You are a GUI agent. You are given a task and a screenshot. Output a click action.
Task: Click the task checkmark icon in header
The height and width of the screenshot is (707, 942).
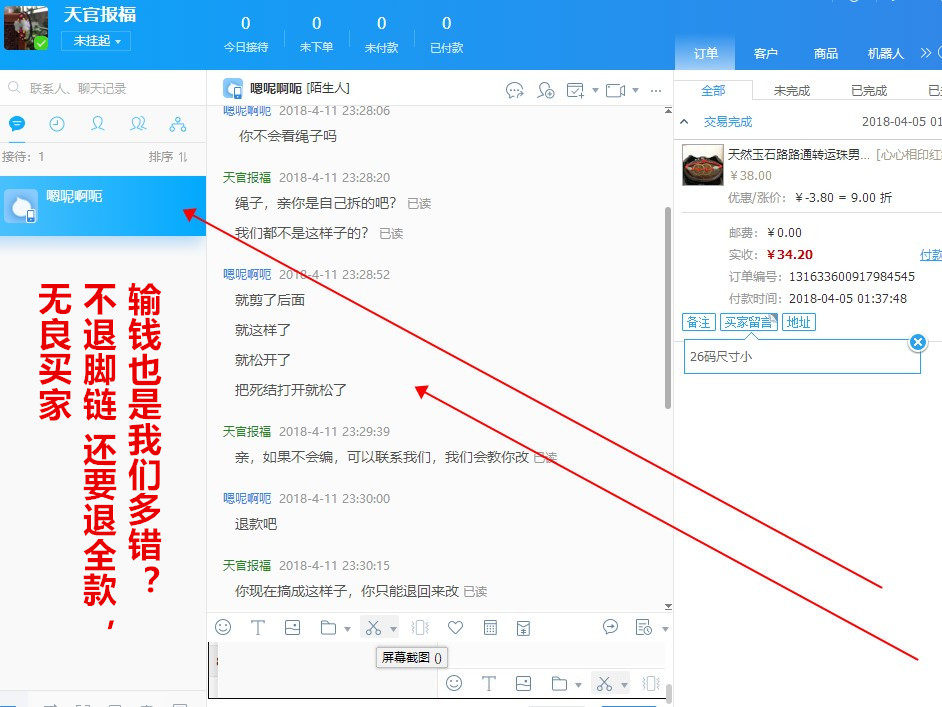pos(575,91)
